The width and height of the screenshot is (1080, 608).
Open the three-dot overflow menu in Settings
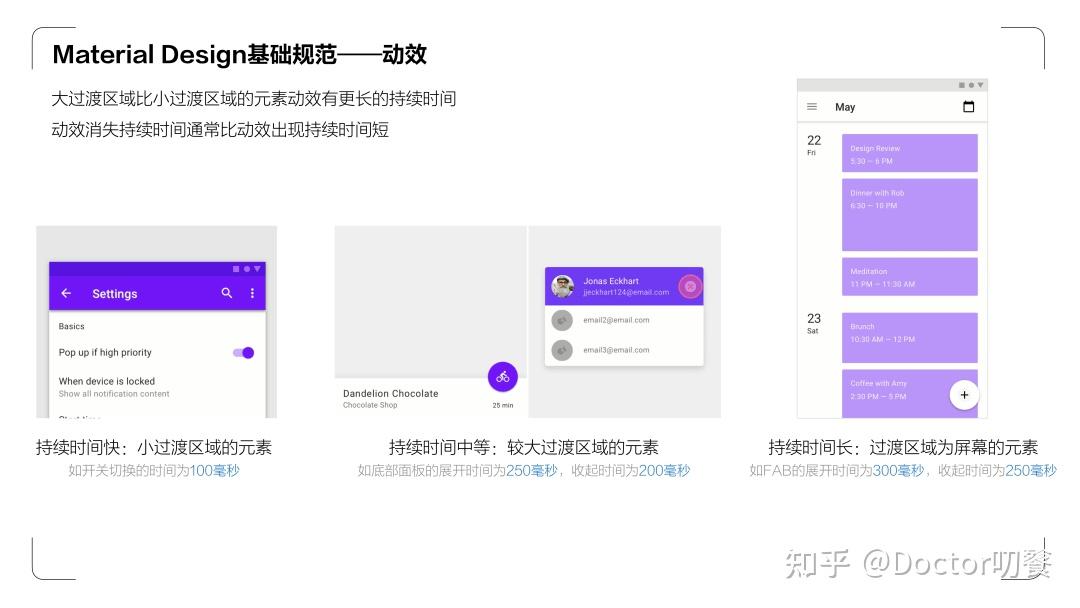tap(252, 293)
